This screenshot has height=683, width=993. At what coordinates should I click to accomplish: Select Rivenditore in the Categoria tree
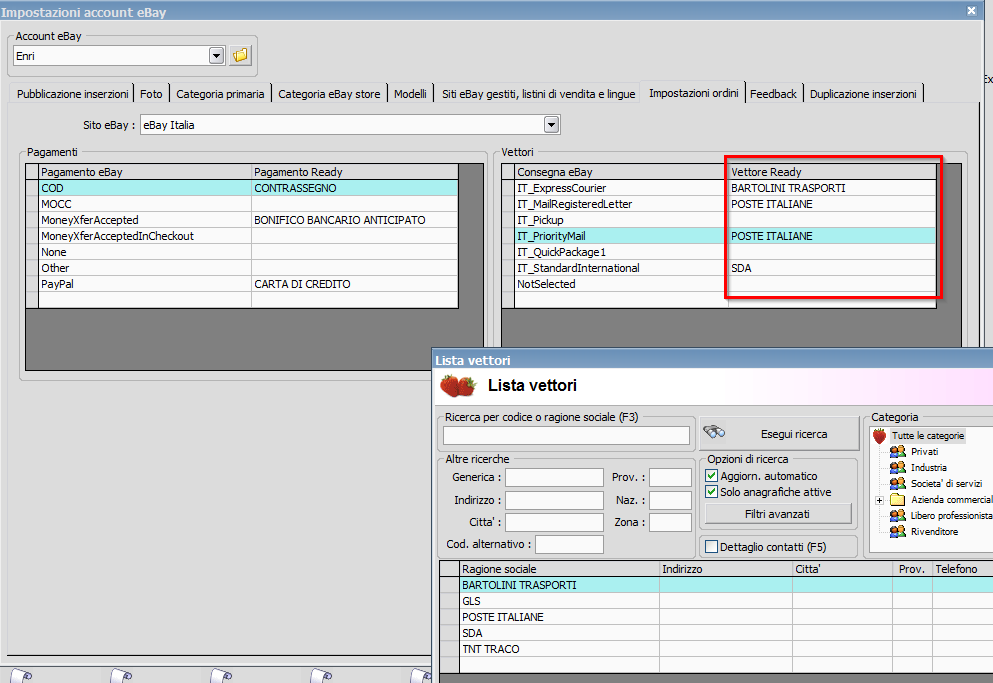[934, 532]
